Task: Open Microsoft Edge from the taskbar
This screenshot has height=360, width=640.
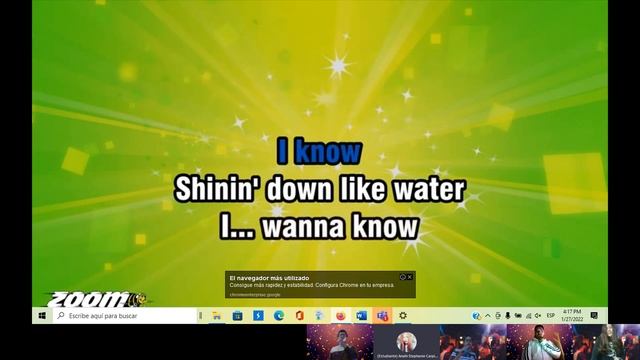Action: pyautogui.click(x=279, y=316)
